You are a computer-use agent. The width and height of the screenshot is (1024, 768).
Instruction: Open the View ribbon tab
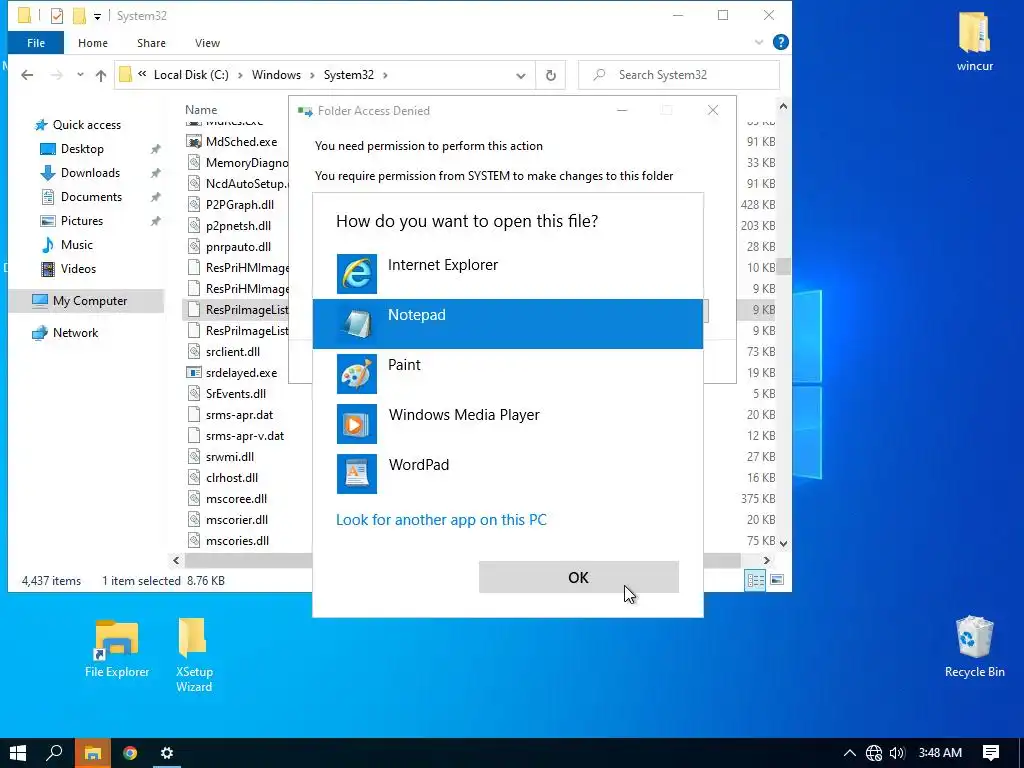coord(207,43)
